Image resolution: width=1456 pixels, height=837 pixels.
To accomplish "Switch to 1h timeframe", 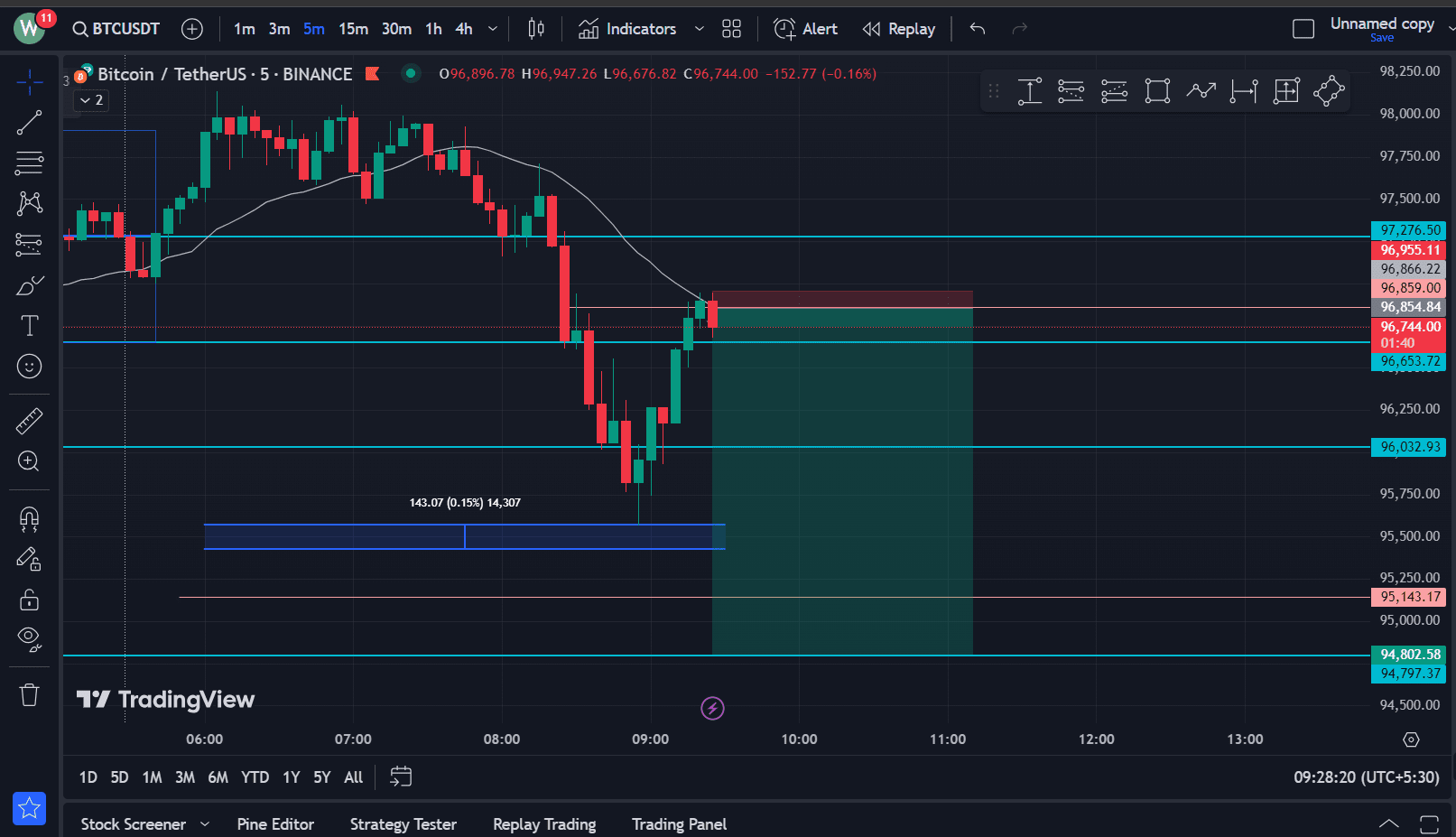I will [x=433, y=29].
